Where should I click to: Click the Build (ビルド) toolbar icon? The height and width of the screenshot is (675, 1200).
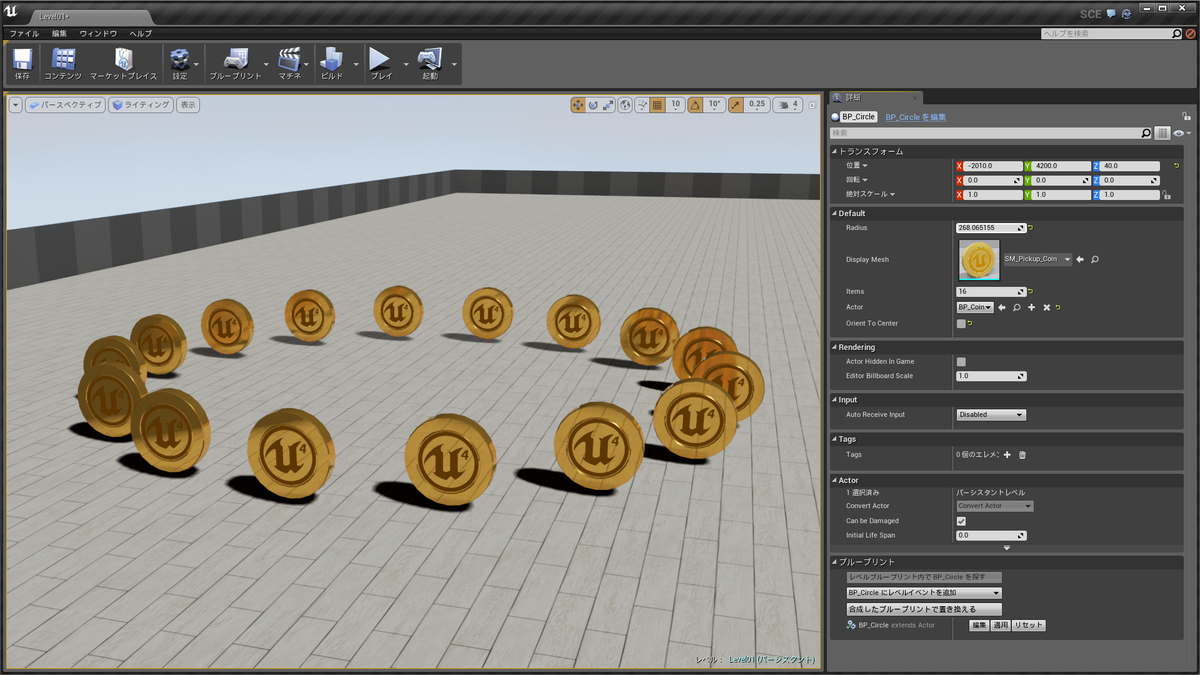coord(331,63)
